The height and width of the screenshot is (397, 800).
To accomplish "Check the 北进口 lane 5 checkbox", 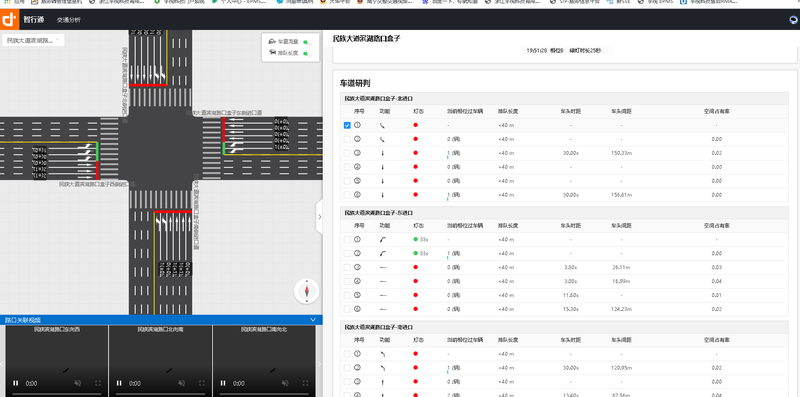I will click(x=347, y=181).
